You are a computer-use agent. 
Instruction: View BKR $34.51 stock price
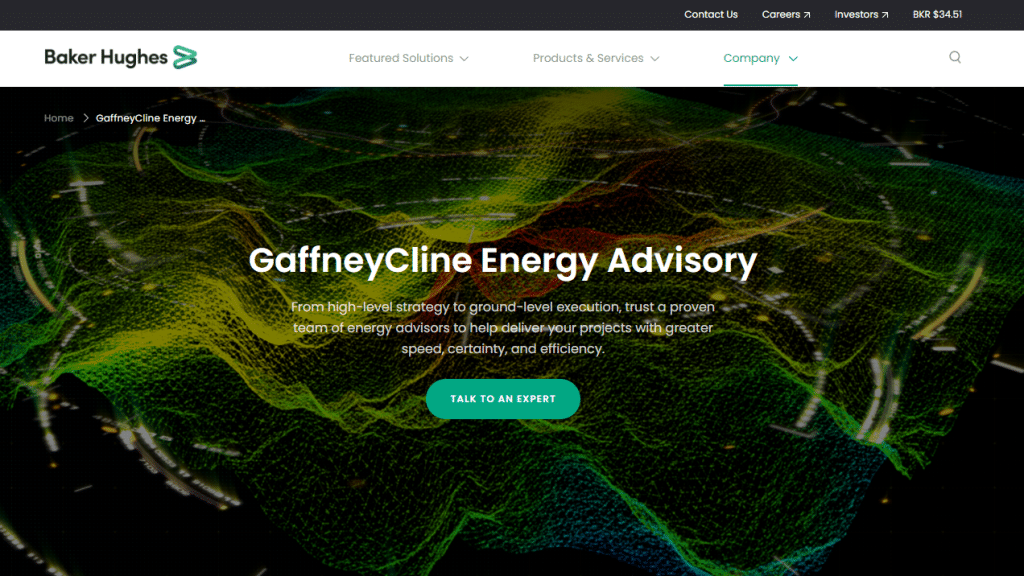tap(937, 14)
